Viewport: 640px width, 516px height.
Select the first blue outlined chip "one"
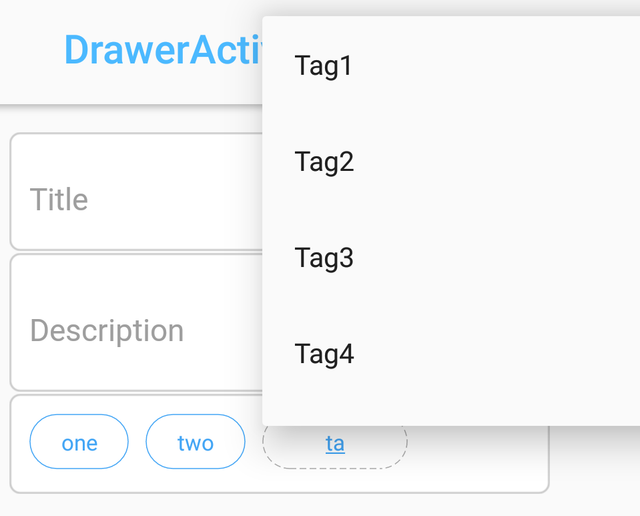pos(79,442)
